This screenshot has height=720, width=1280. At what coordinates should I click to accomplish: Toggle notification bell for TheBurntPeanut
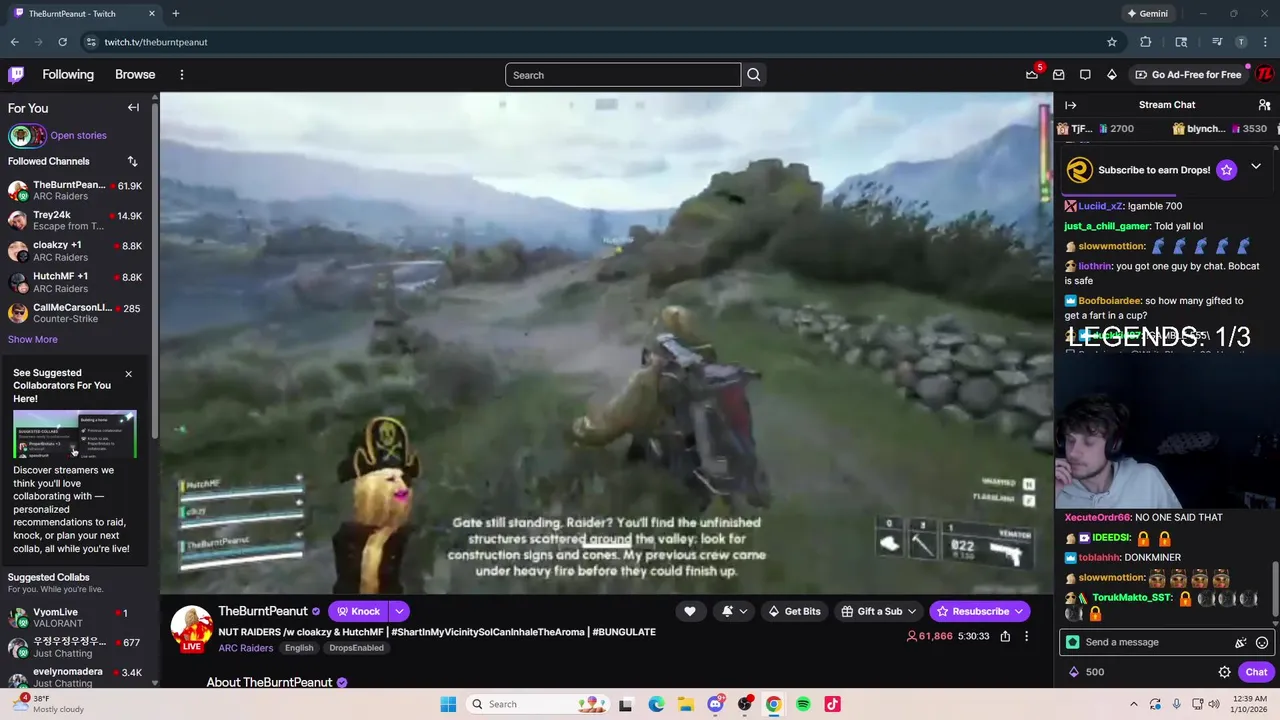pyautogui.click(x=734, y=611)
